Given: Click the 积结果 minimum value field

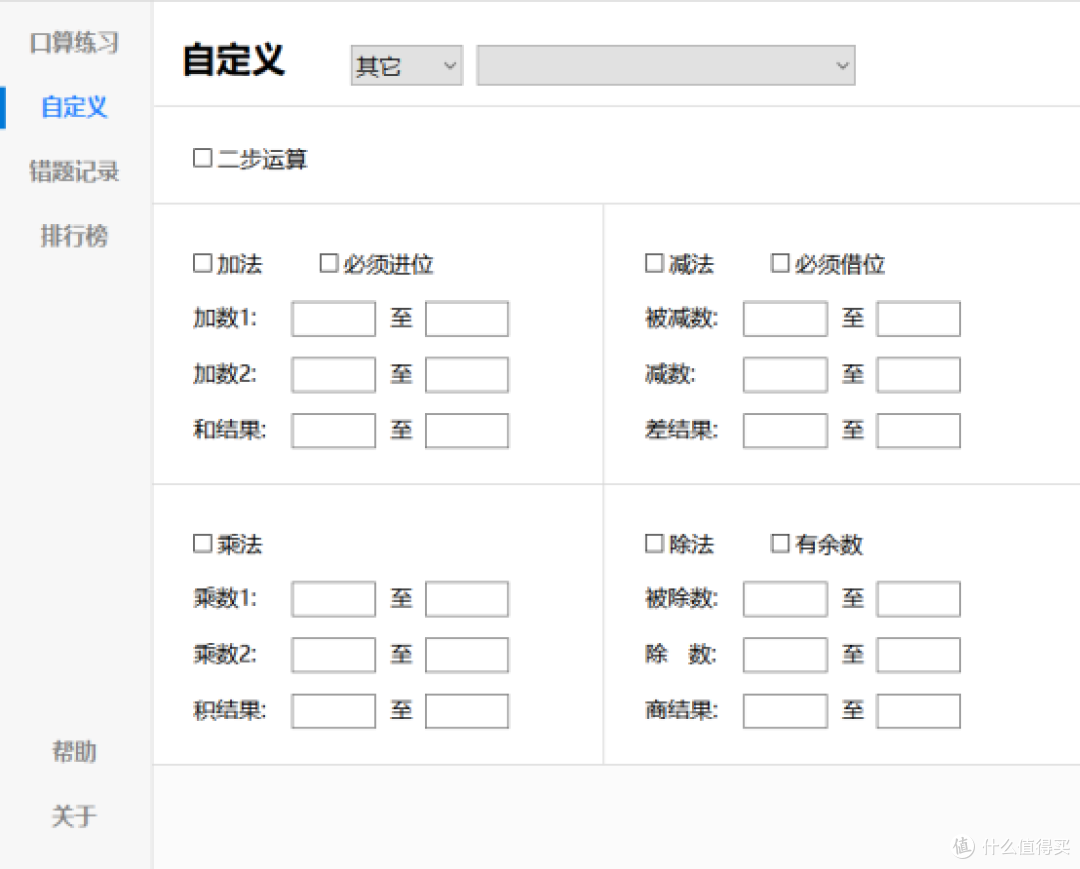Looking at the screenshot, I should click(333, 711).
